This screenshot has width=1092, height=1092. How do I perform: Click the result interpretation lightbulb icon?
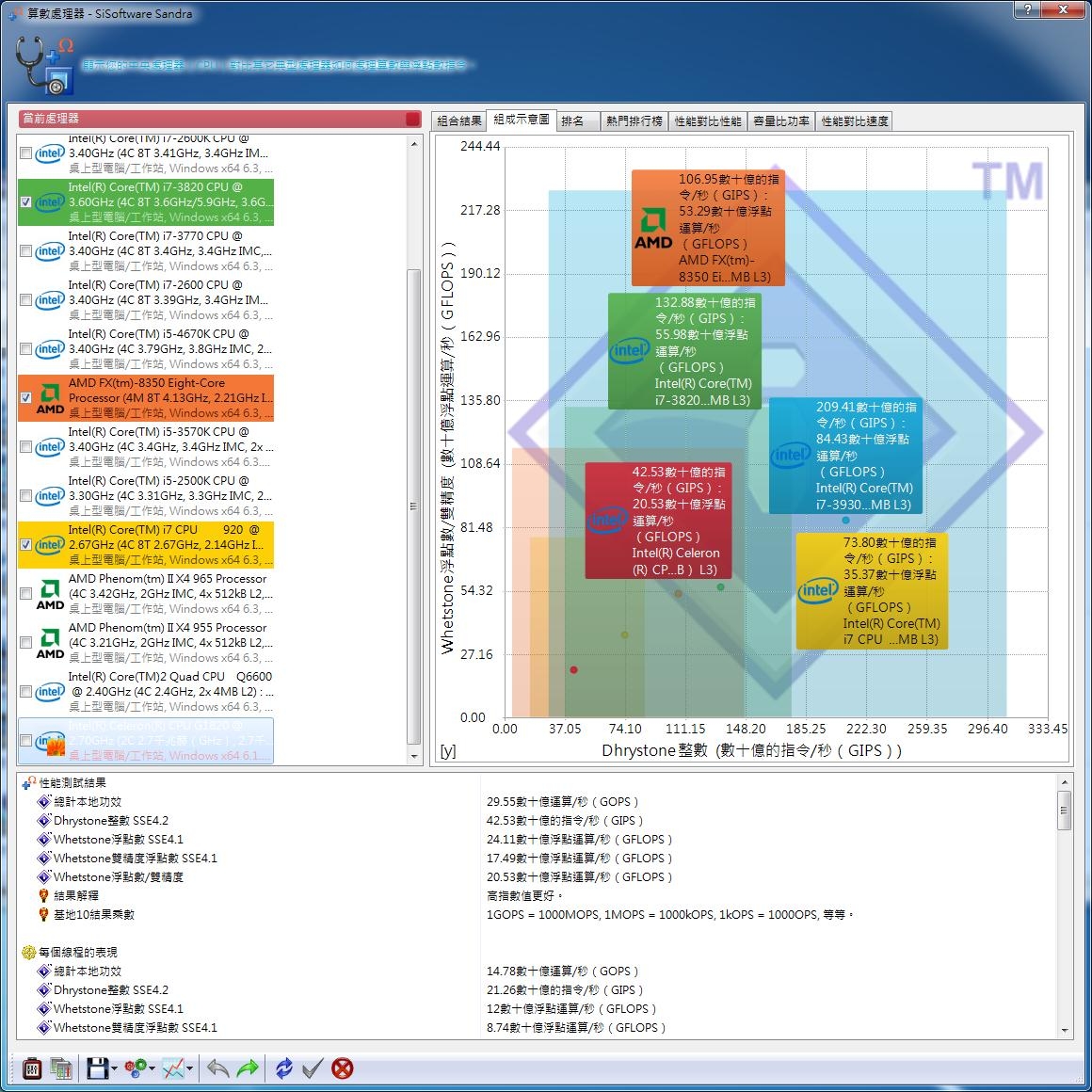tap(43, 895)
